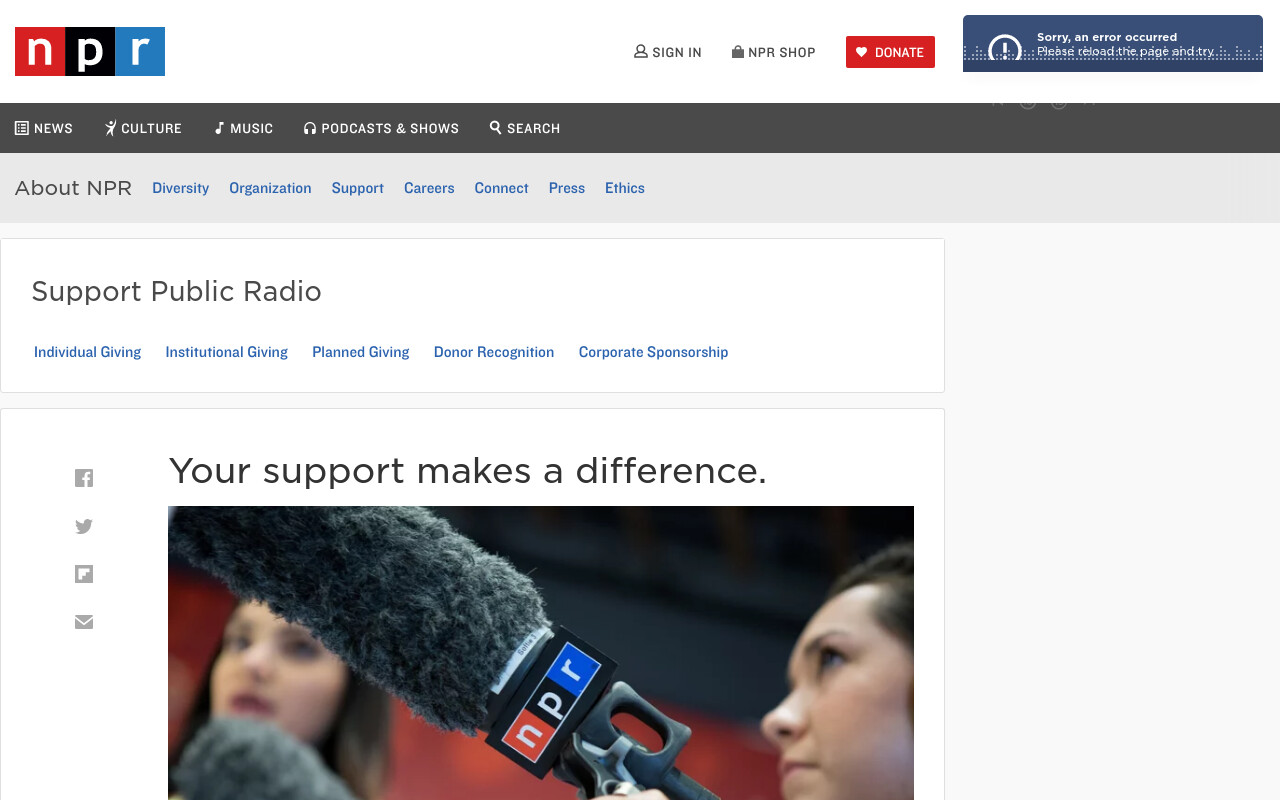Open the Ethics section
The height and width of the screenshot is (800, 1280).
point(625,188)
